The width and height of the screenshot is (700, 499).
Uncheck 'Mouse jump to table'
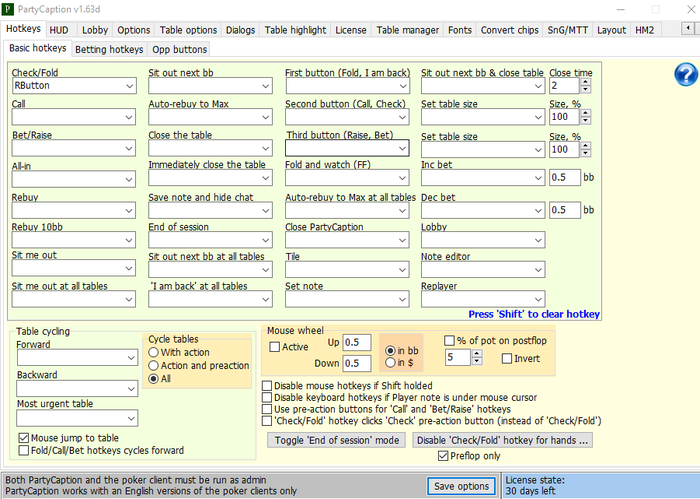(24, 438)
